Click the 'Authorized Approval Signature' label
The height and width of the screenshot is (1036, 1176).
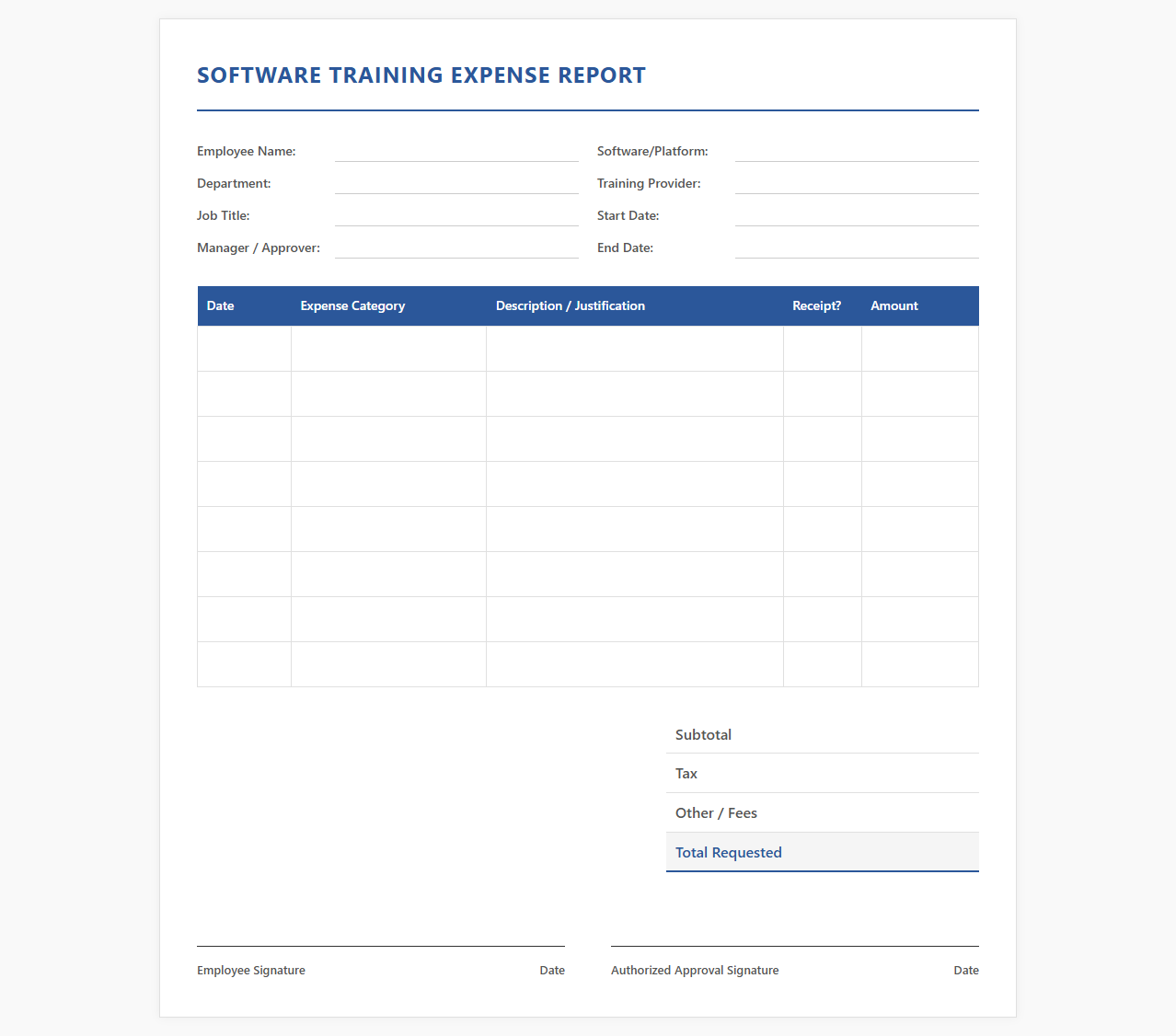pos(695,971)
